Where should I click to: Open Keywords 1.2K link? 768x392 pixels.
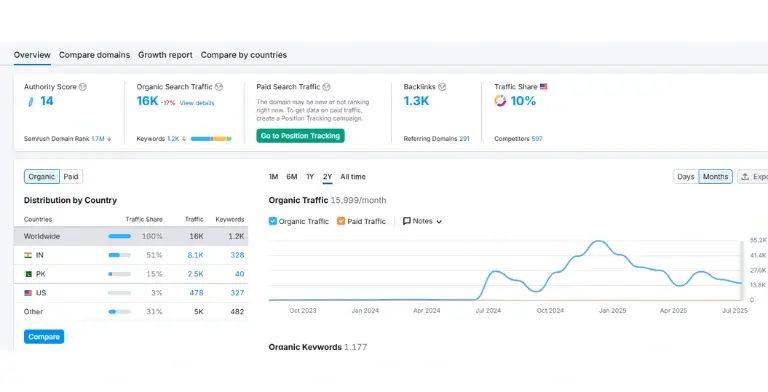pos(173,139)
